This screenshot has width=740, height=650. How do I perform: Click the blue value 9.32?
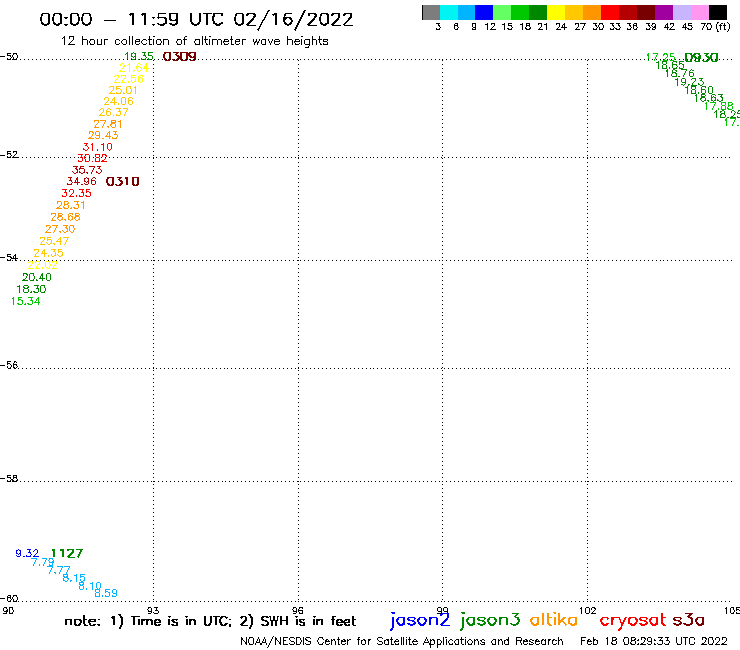pyautogui.click(x=27, y=553)
